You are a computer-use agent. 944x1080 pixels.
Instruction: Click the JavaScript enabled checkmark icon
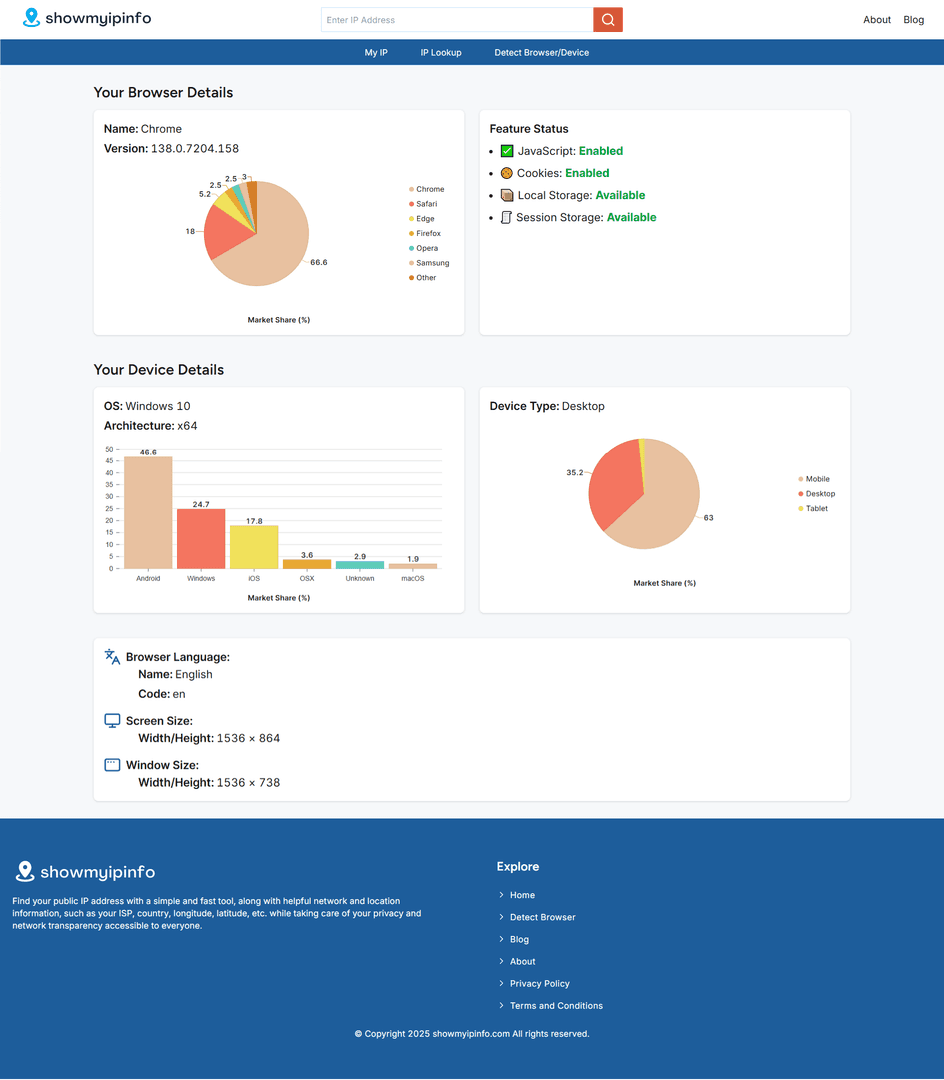pyautogui.click(x=506, y=151)
